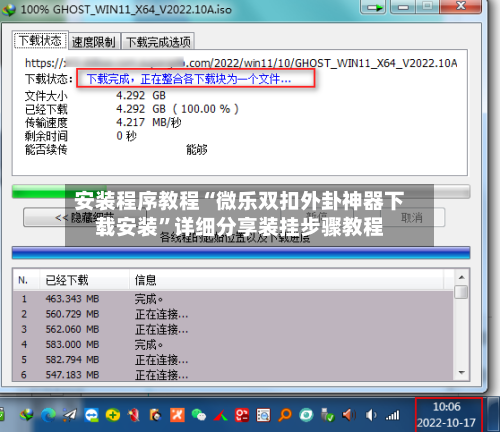Click the thread list scrollbar thumb
This screenshot has width=500, height=432.
[461, 292]
